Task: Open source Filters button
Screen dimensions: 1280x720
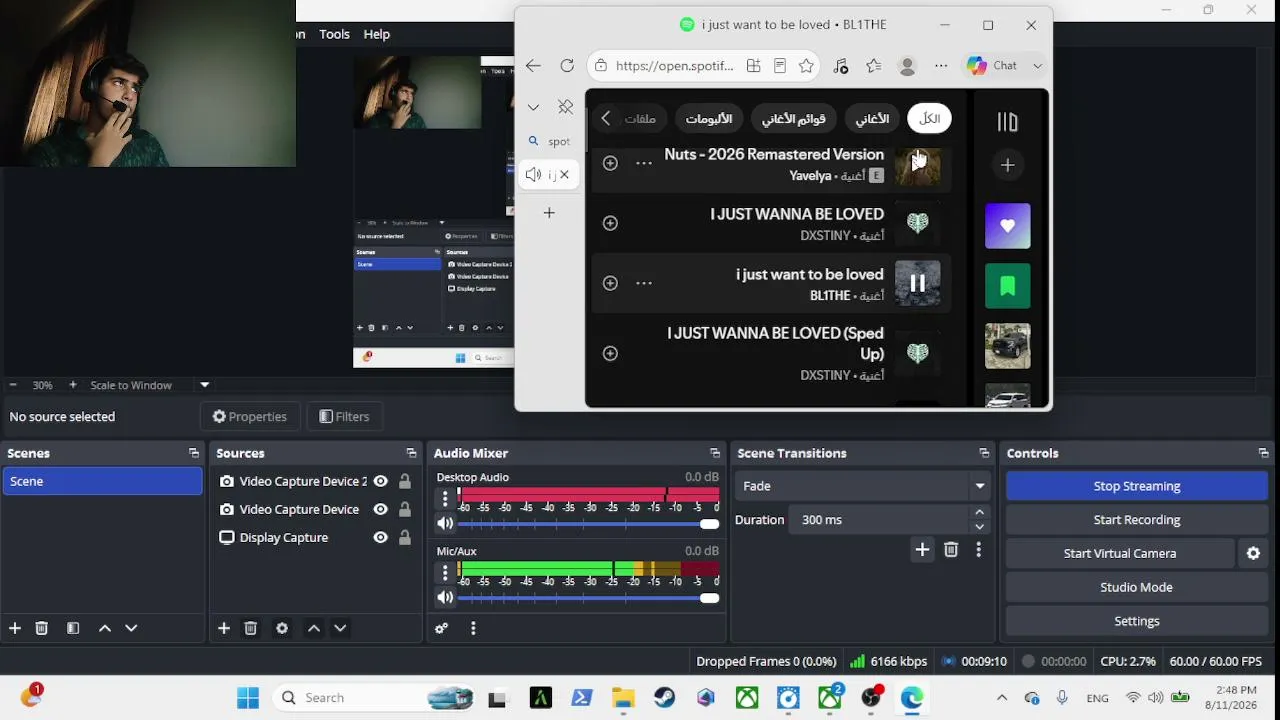Action: coord(344,417)
